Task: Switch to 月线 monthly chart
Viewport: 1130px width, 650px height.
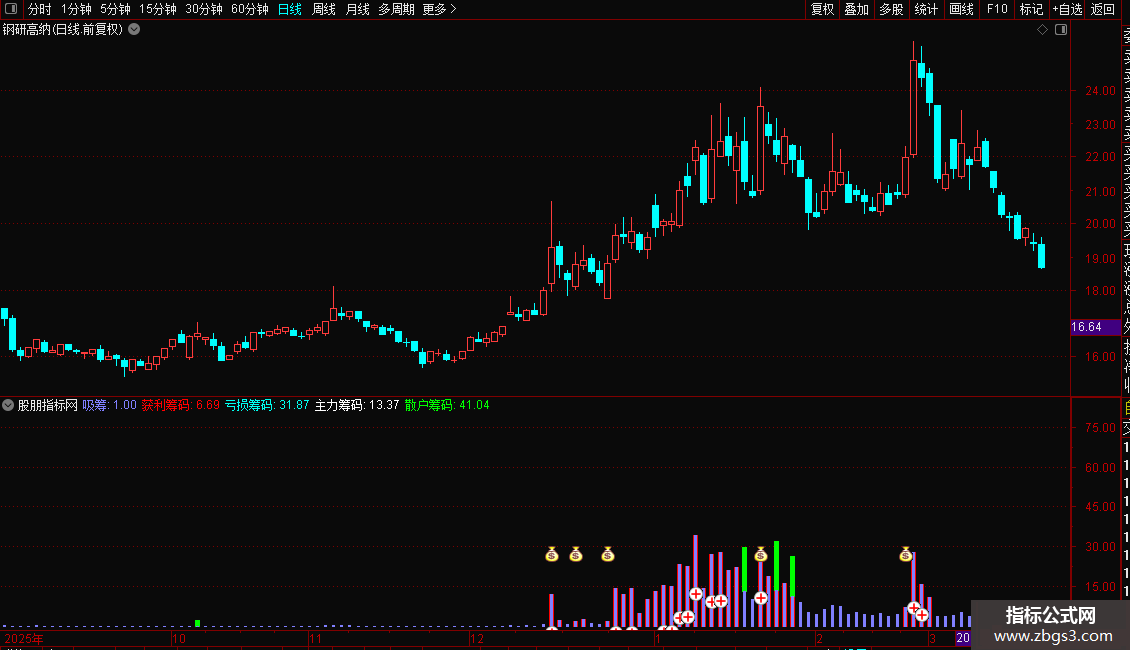Action: [x=357, y=9]
